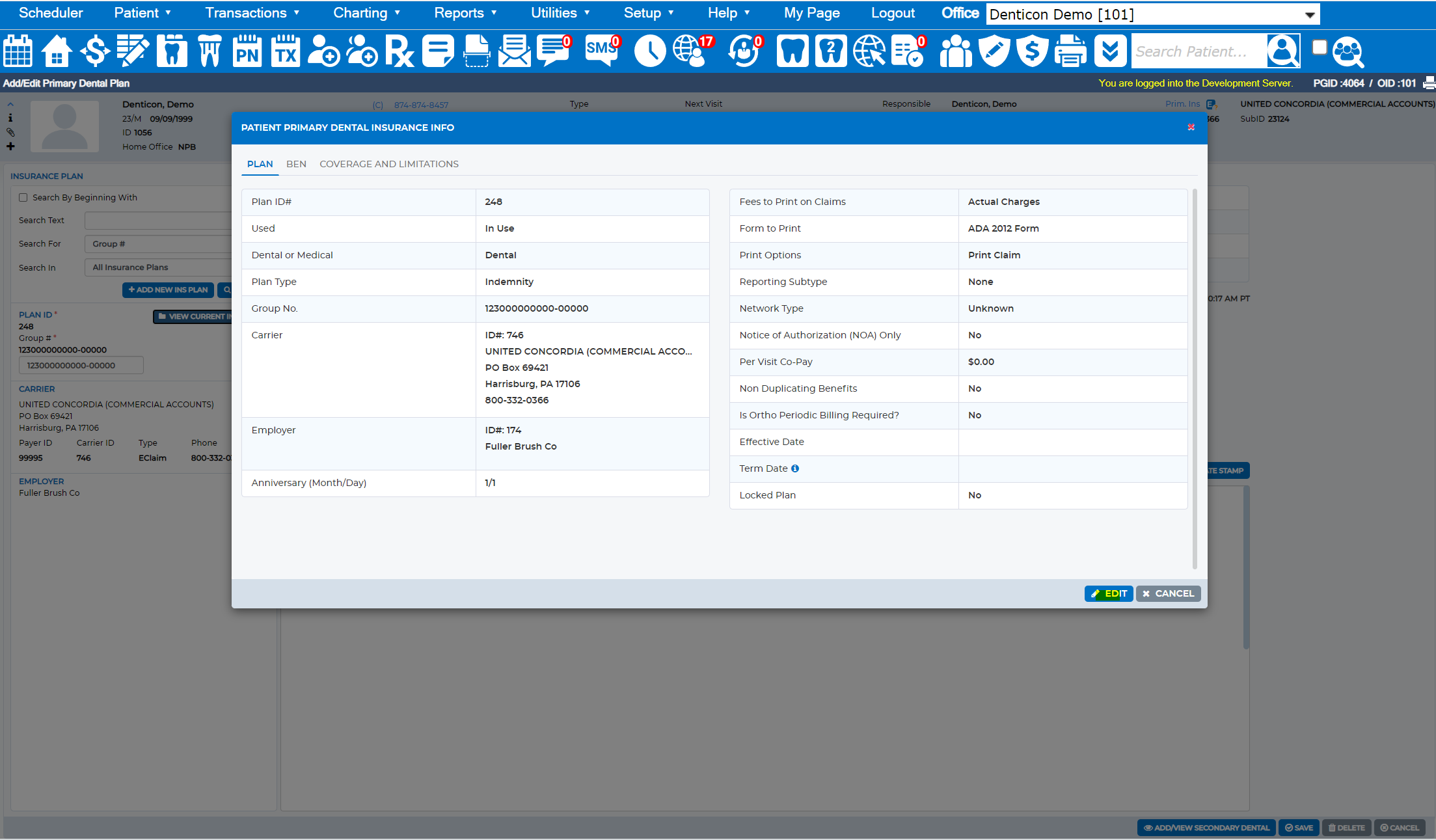
Task: Expand the Transactions menu
Action: coord(252,13)
